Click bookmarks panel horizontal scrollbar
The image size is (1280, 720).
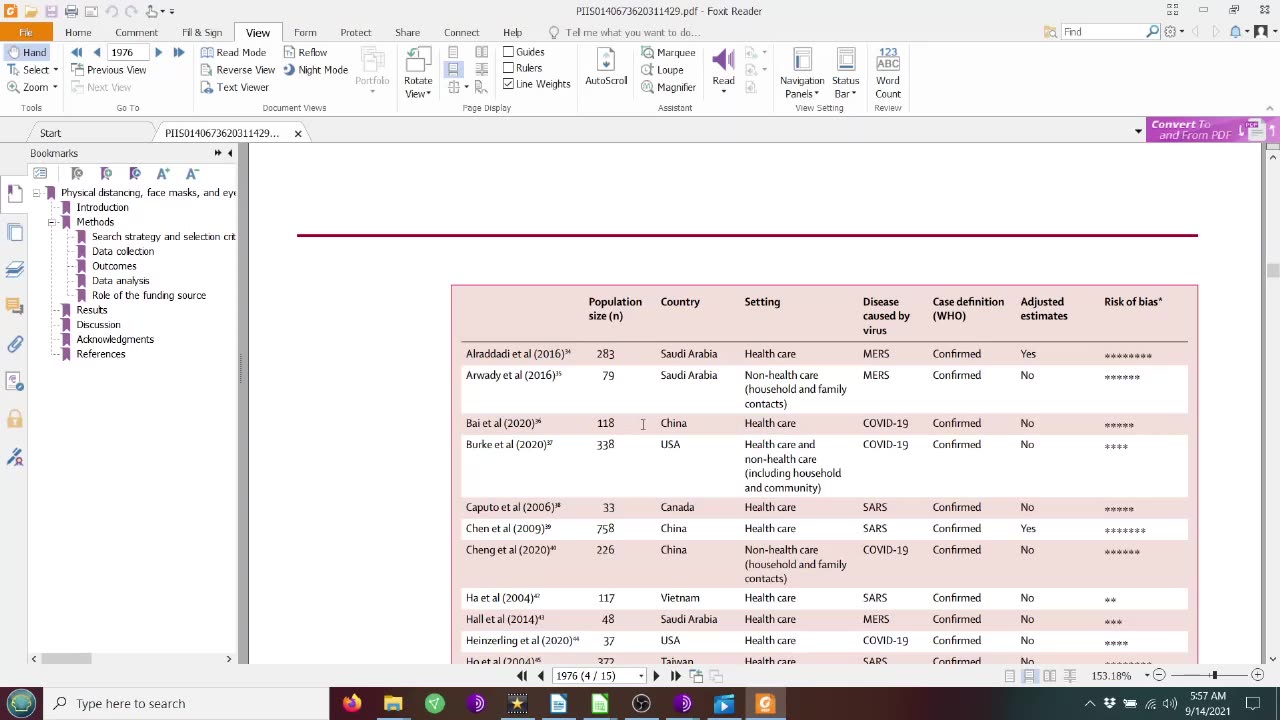66,658
